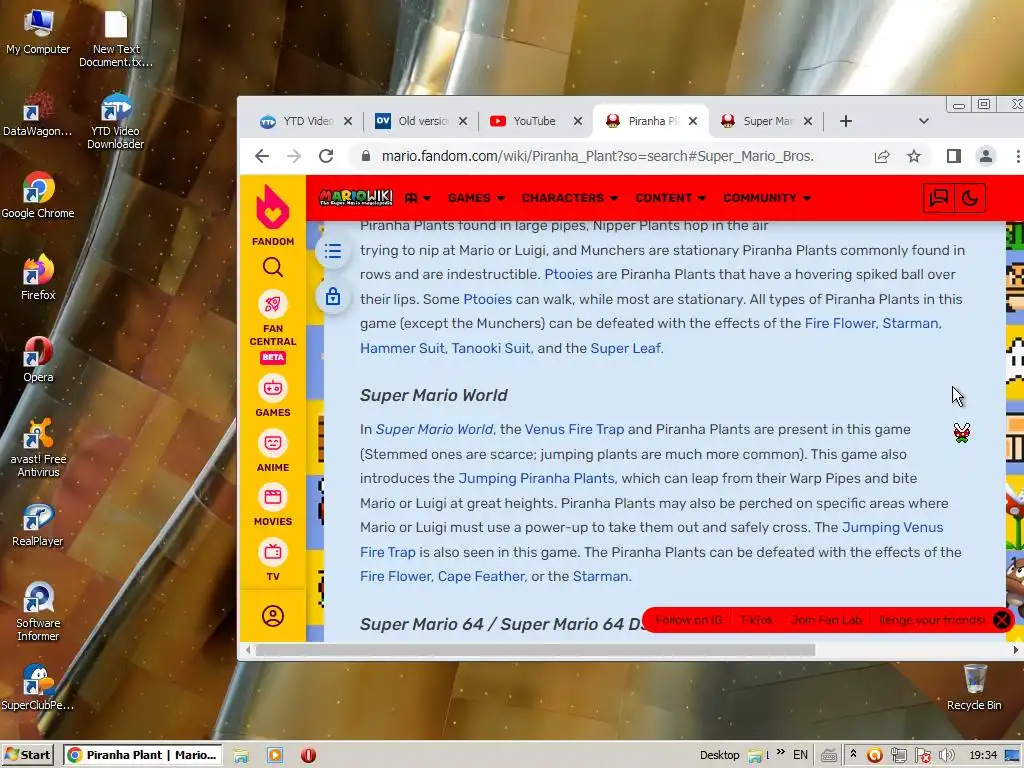Open the Fandom sidebar search magnifier

pos(273,267)
